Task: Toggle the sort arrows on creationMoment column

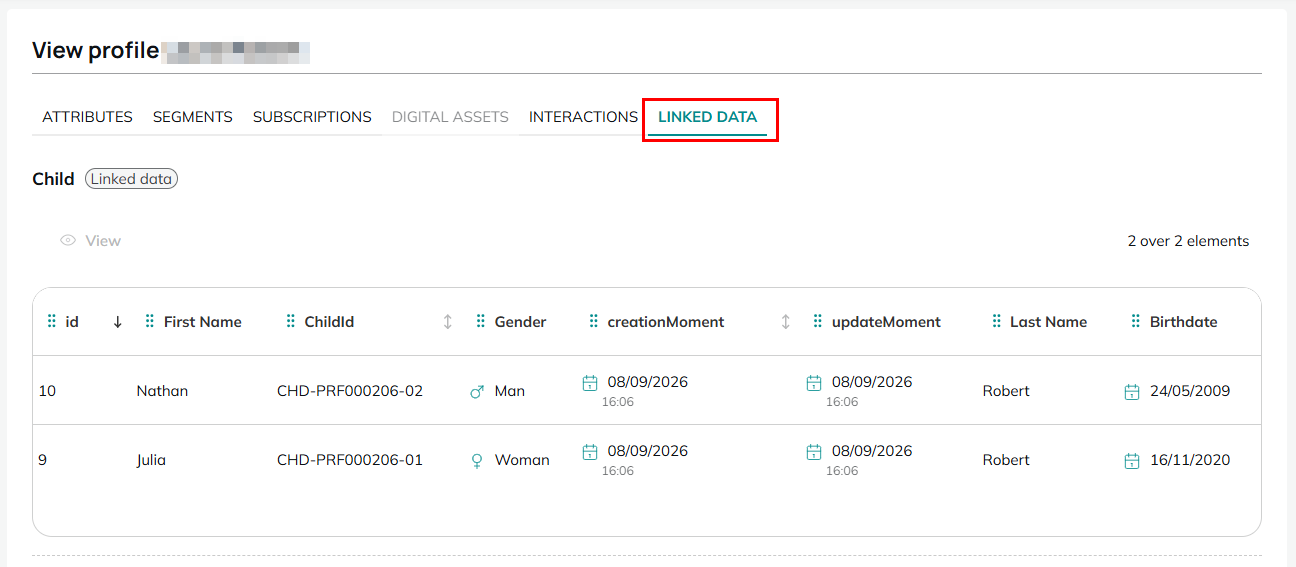Action: click(x=786, y=322)
